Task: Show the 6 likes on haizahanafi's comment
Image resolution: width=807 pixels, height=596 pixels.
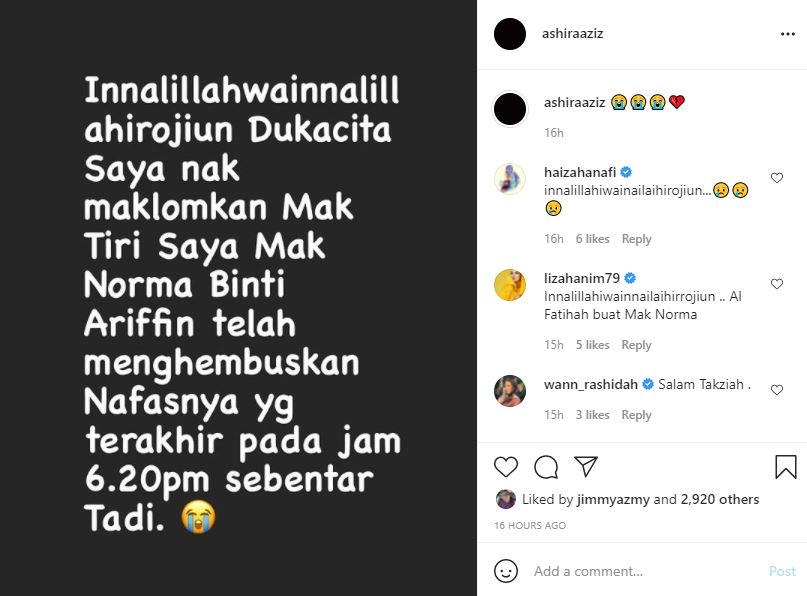Action: (592, 239)
